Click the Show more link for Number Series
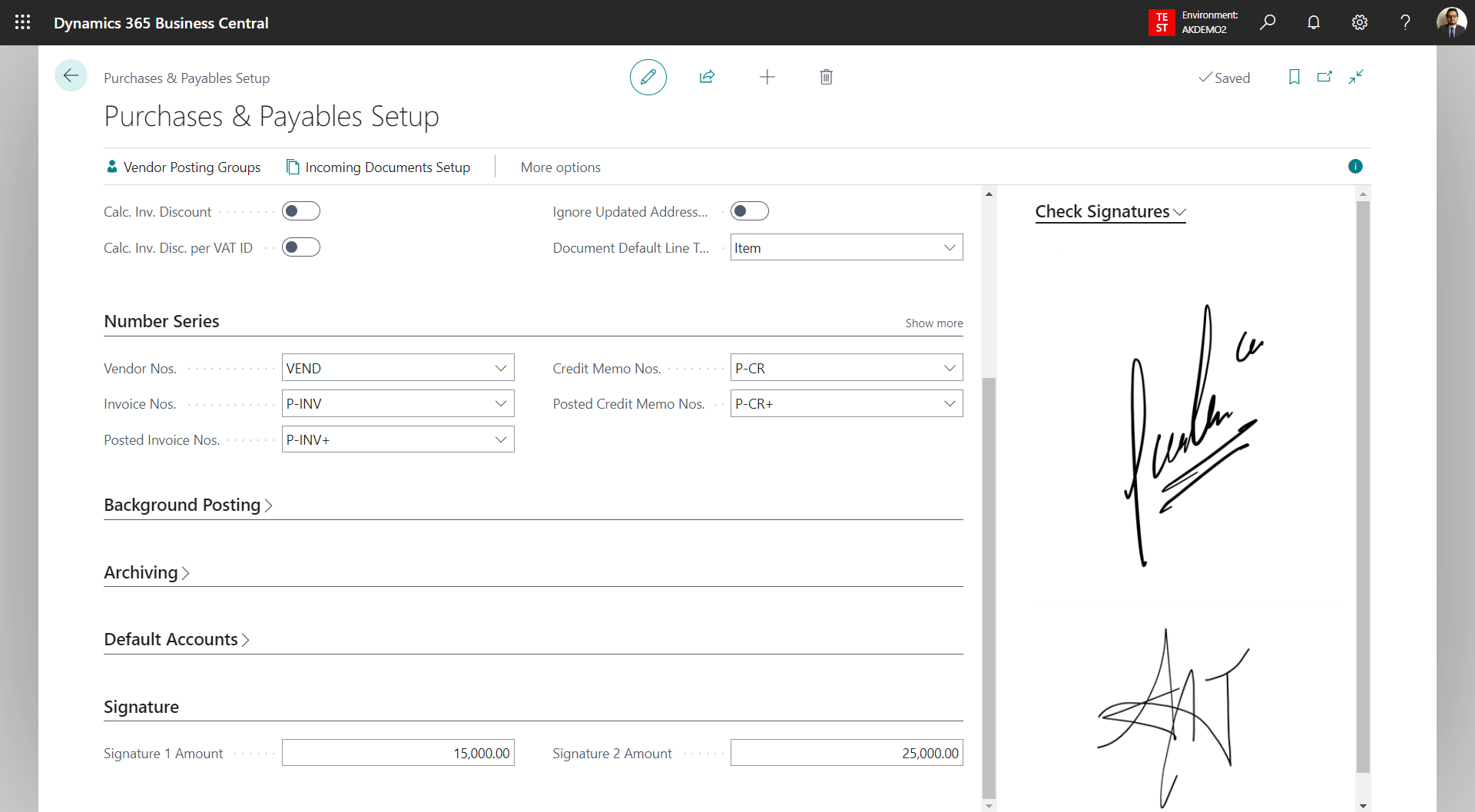 coord(933,323)
